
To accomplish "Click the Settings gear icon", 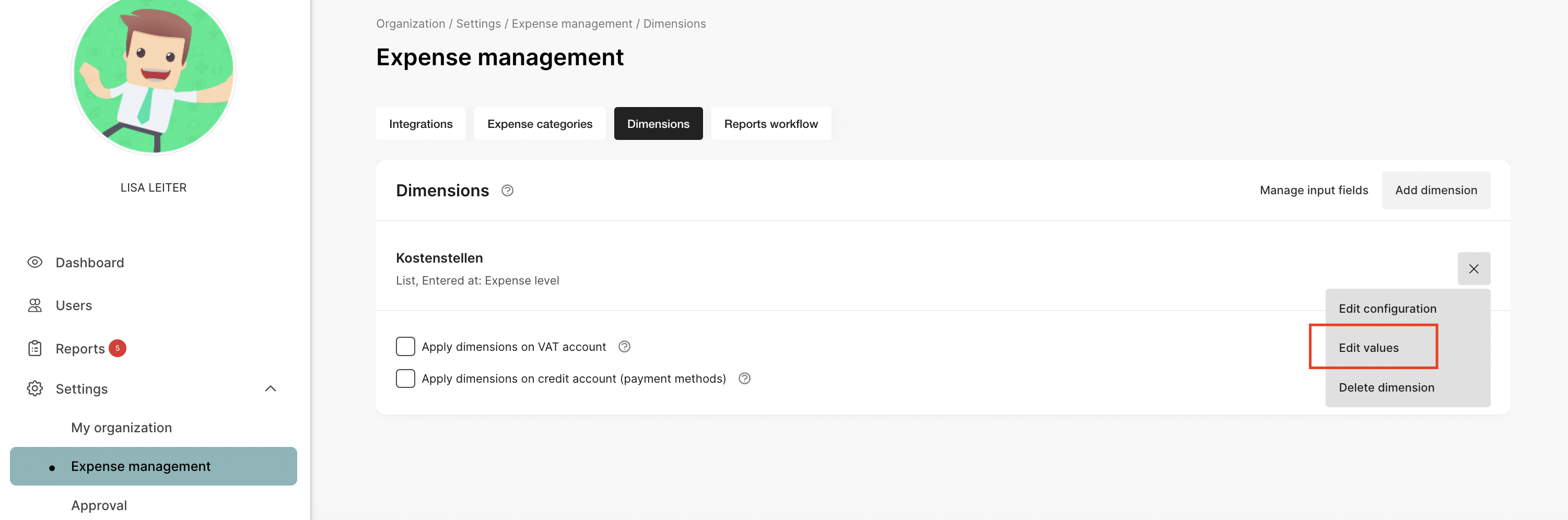I will [x=34, y=388].
